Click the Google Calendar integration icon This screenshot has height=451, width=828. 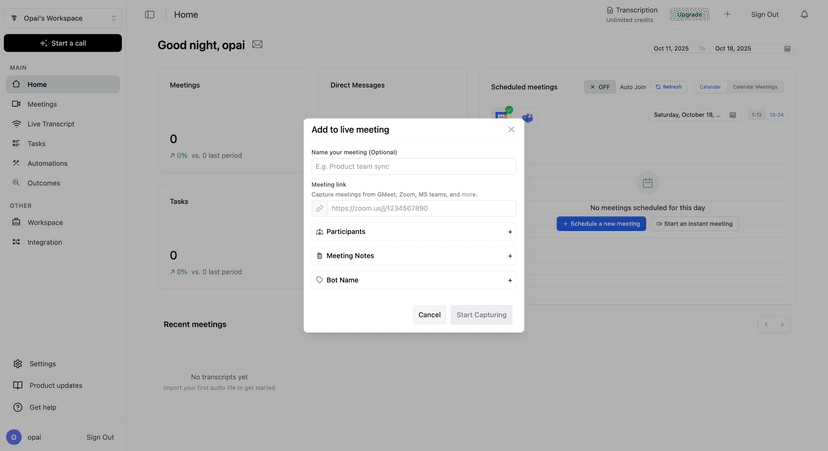[x=501, y=116]
